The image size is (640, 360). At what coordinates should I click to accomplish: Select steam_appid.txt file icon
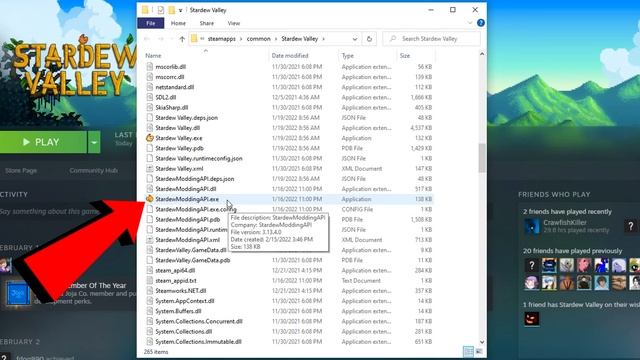[x=150, y=281]
